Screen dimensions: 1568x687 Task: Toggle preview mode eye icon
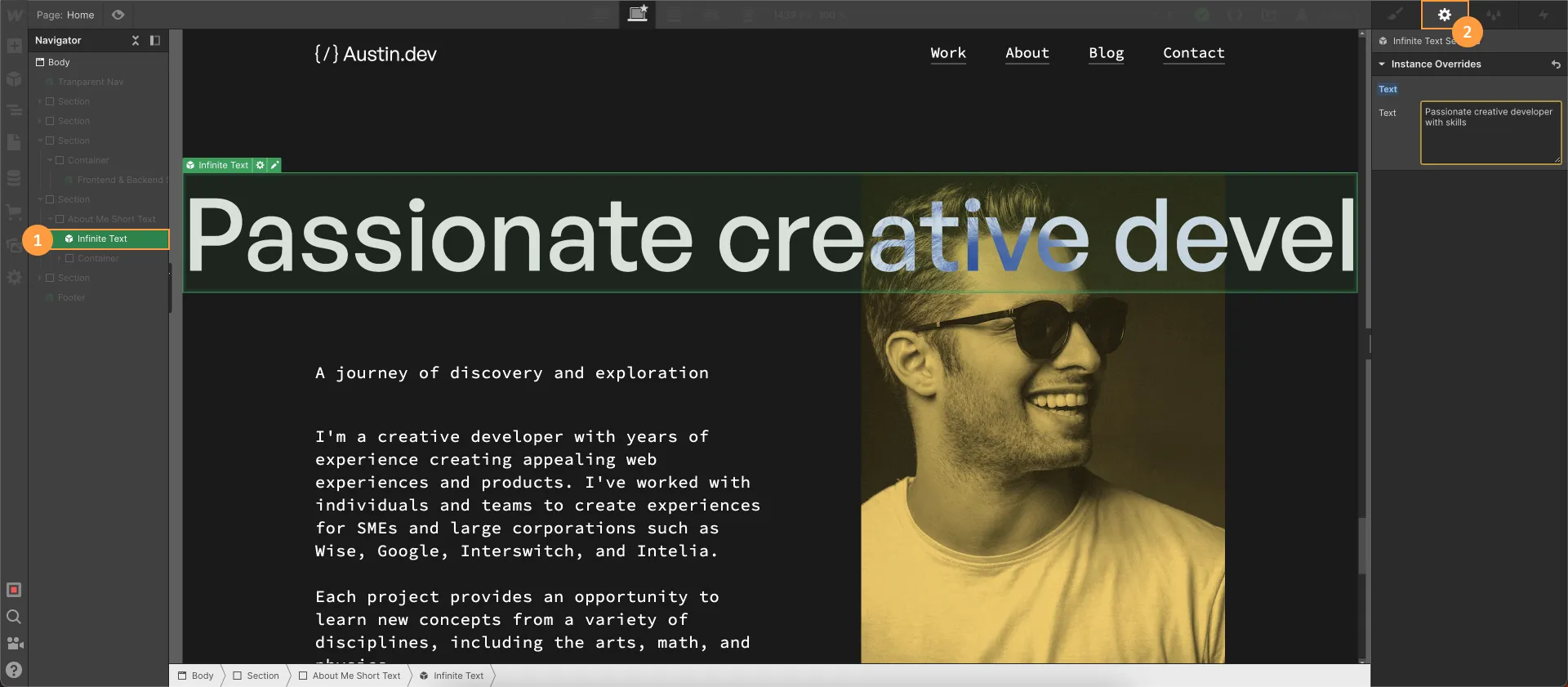pyautogui.click(x=118, y=15)
